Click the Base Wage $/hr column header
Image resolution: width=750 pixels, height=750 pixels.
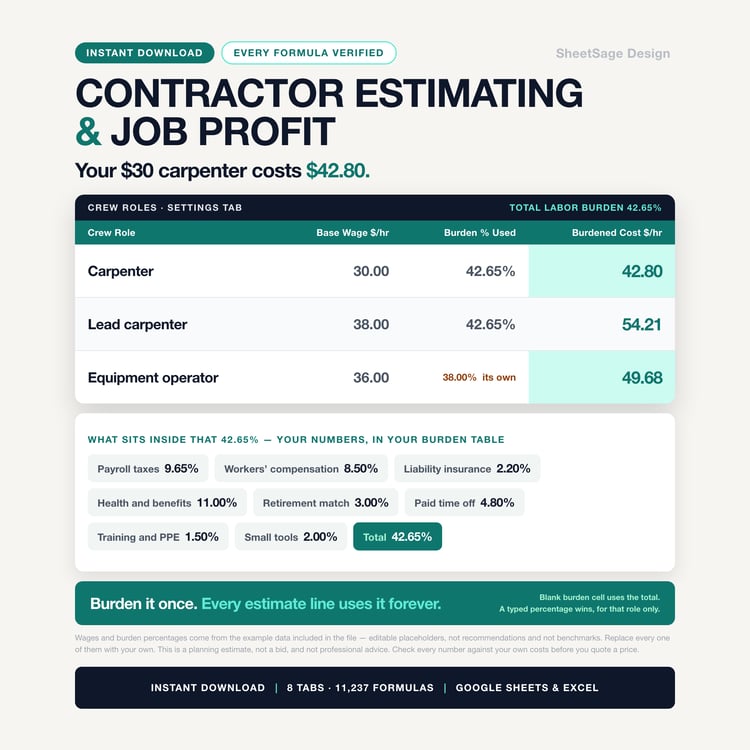[x=353, y=233]
